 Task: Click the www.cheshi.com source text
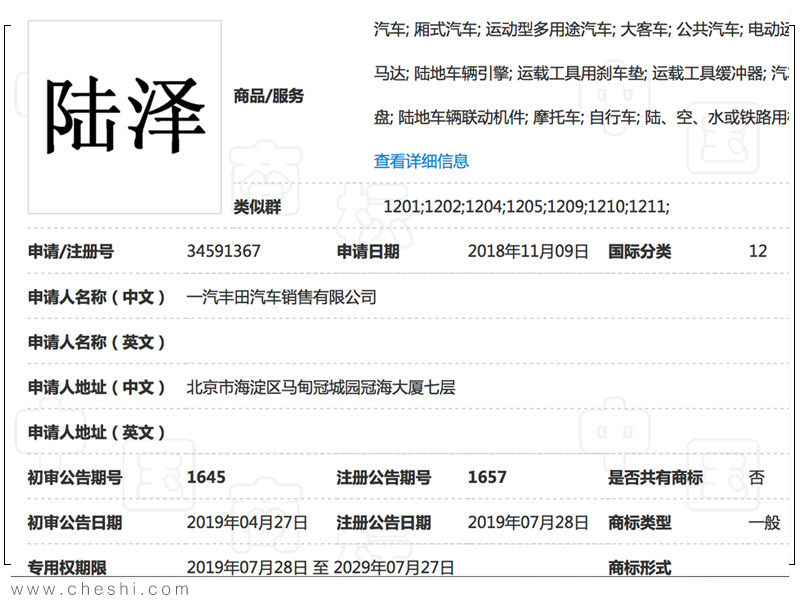tap(100, 589)
